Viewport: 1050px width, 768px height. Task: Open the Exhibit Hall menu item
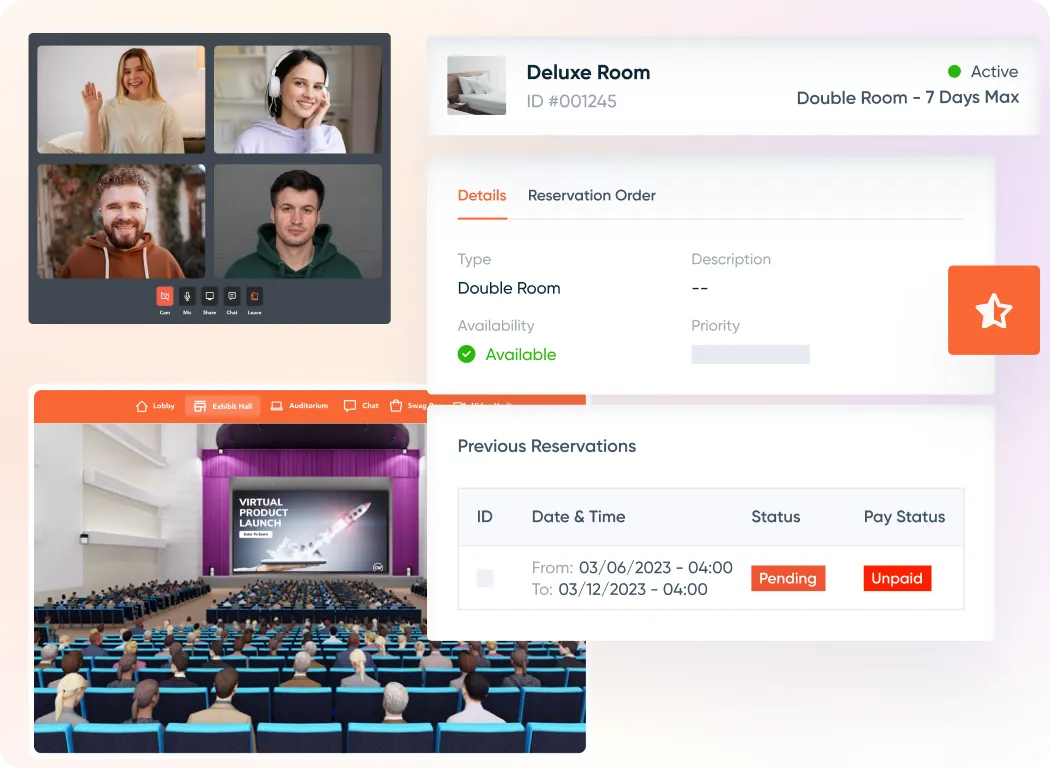tap(223, 405)
